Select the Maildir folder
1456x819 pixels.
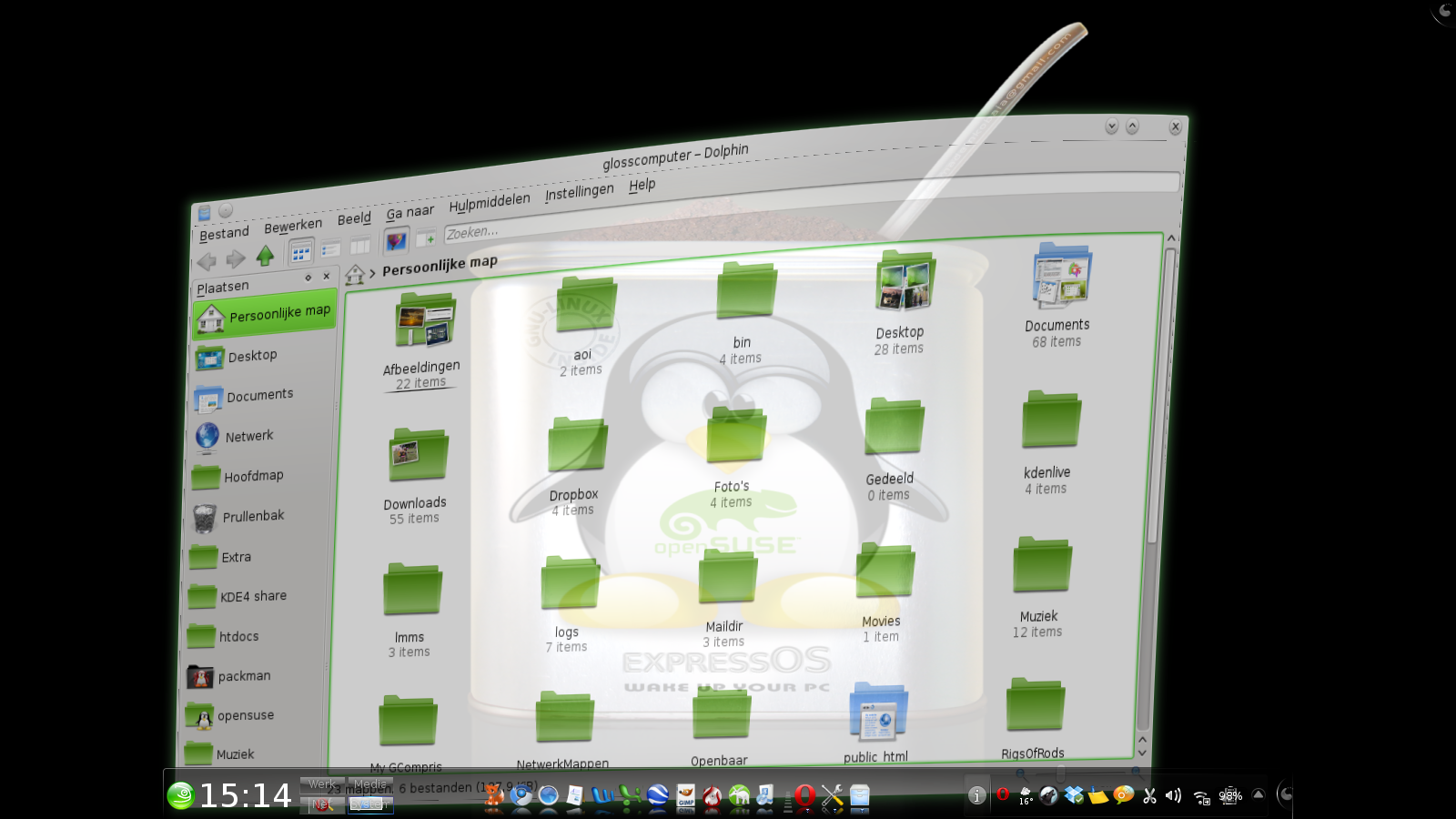(x=726, y=599)
